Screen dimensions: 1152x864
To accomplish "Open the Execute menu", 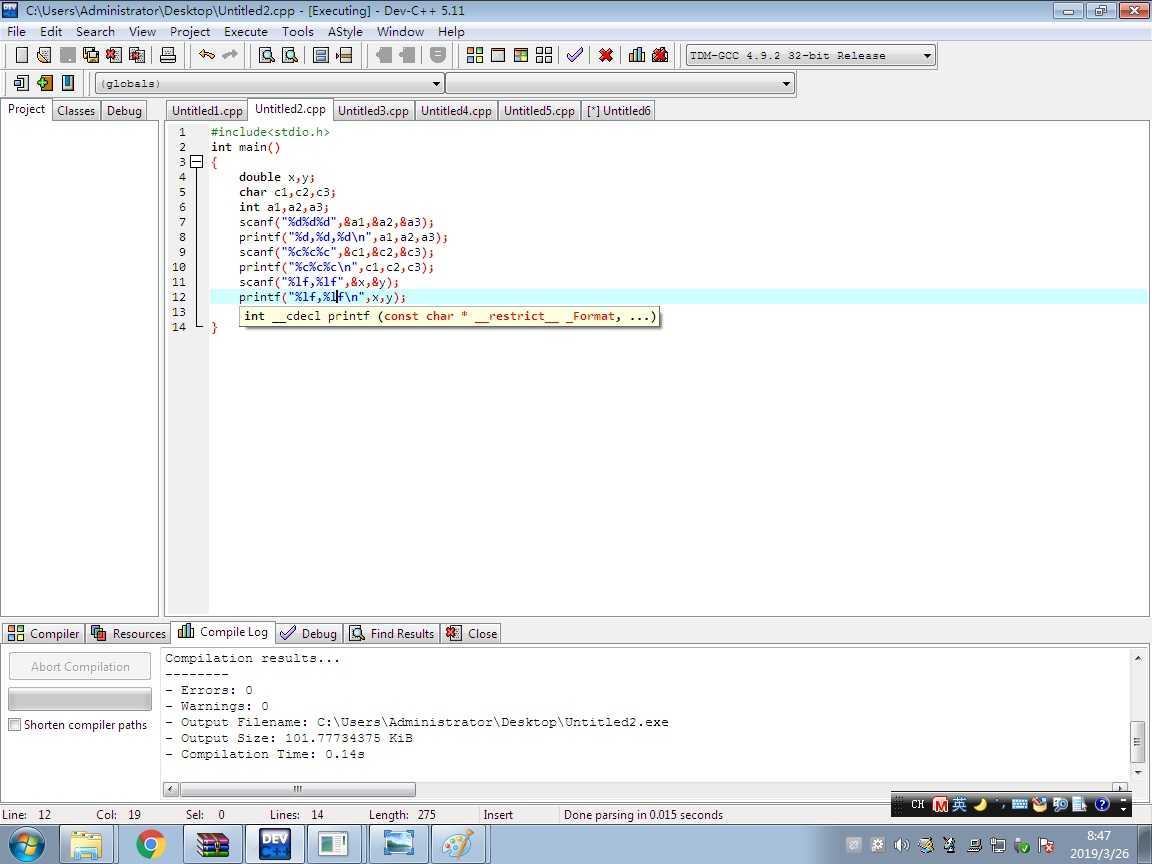I will tap(245, 32).
